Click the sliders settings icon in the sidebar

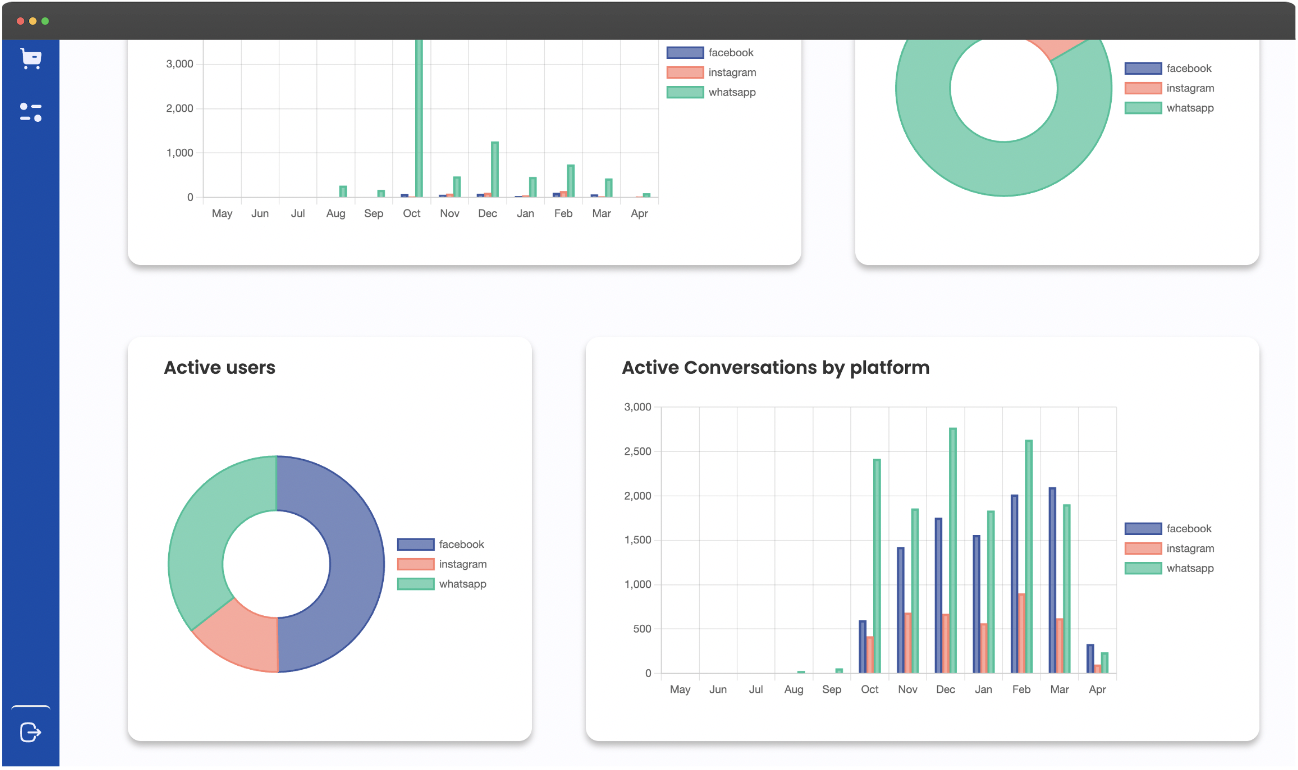click(x=31, y=112)
